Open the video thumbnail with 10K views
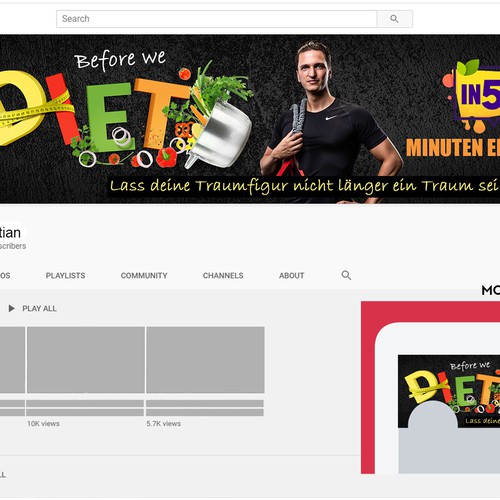The image size is (500, 500). pos(86,360)
